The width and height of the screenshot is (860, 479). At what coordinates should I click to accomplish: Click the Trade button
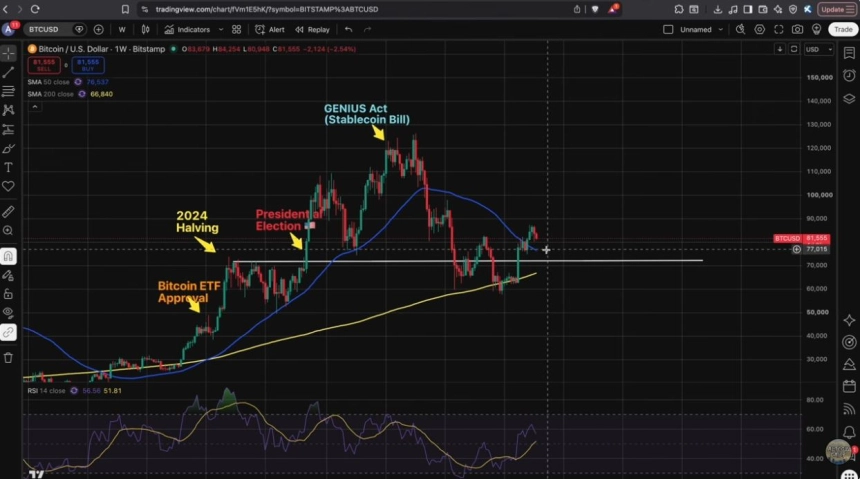[x=843, y=30]
